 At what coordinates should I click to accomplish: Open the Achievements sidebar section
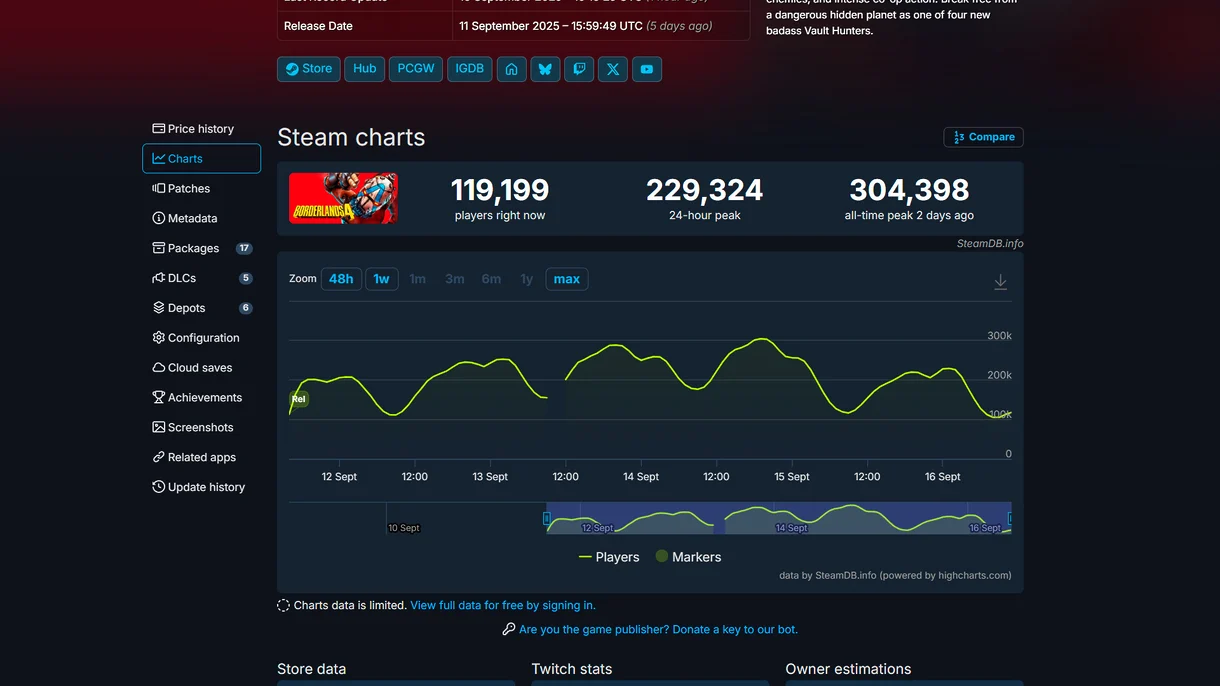click(204, 397)
